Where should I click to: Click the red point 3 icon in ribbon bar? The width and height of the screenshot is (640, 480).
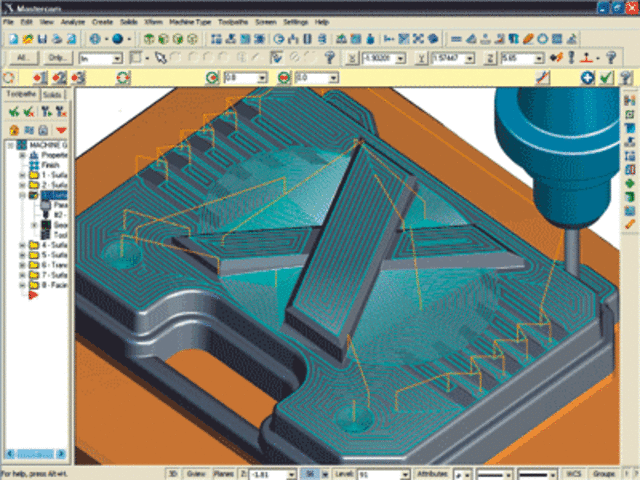pyautogui.click(x=78, y=78)
